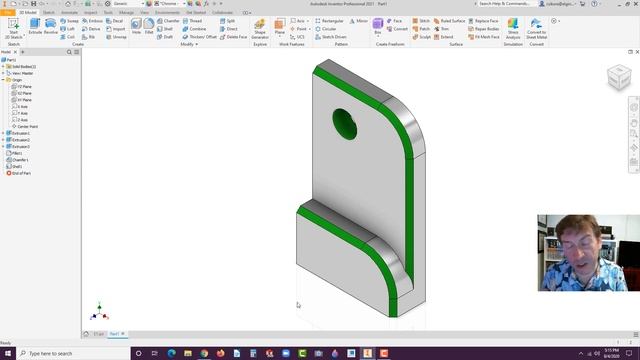The image size is (640, 360).
Task: Select the Rectangular pattern tool
Action: click(x=329, y=21)
